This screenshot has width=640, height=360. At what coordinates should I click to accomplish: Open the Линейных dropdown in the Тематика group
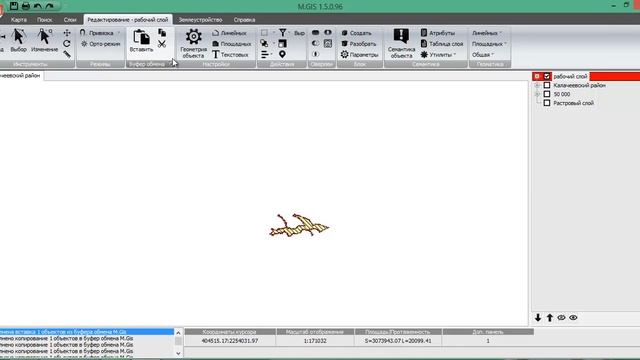(487, 33)
